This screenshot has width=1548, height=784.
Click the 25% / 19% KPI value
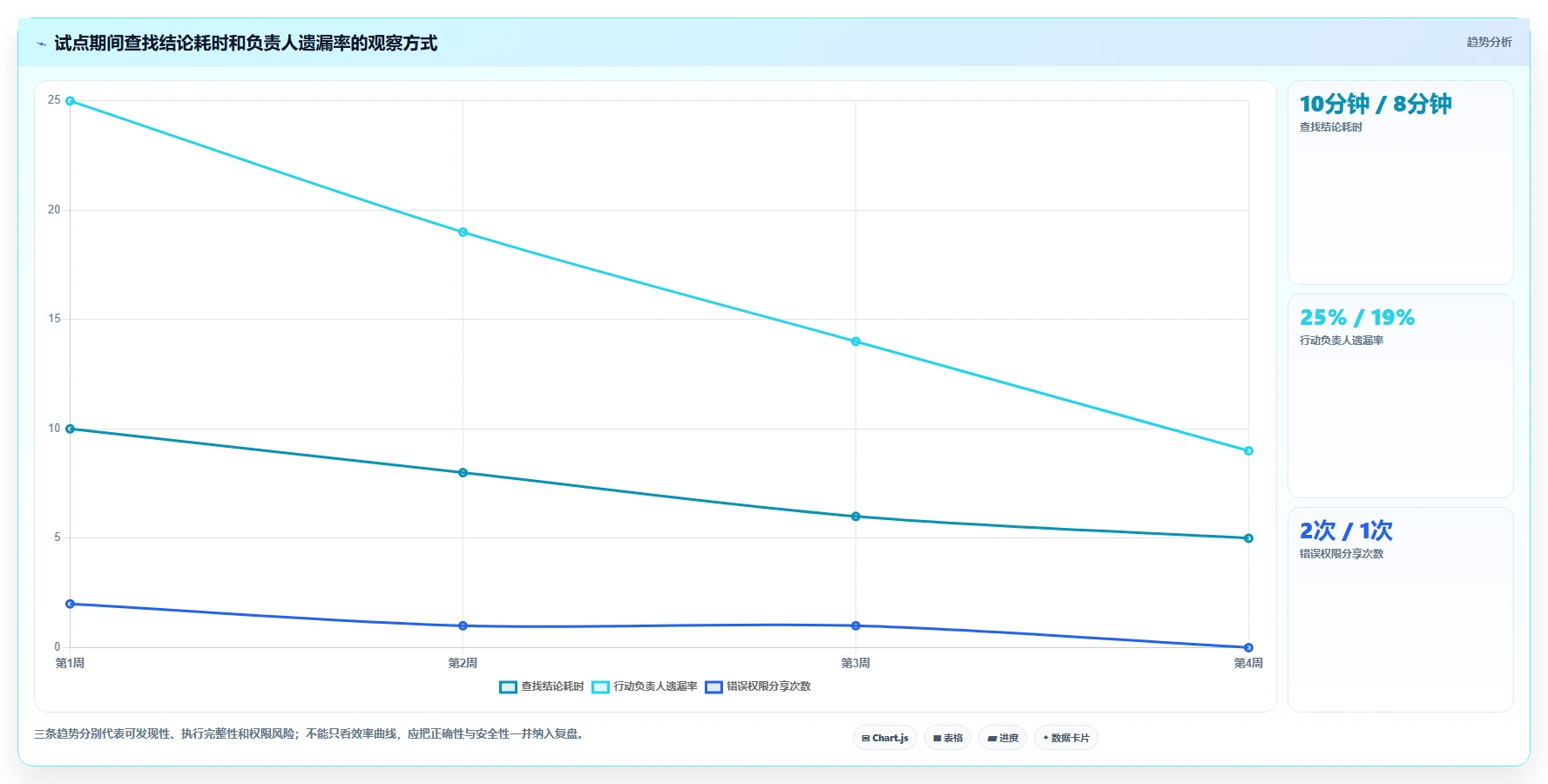tap(1357, 318)
